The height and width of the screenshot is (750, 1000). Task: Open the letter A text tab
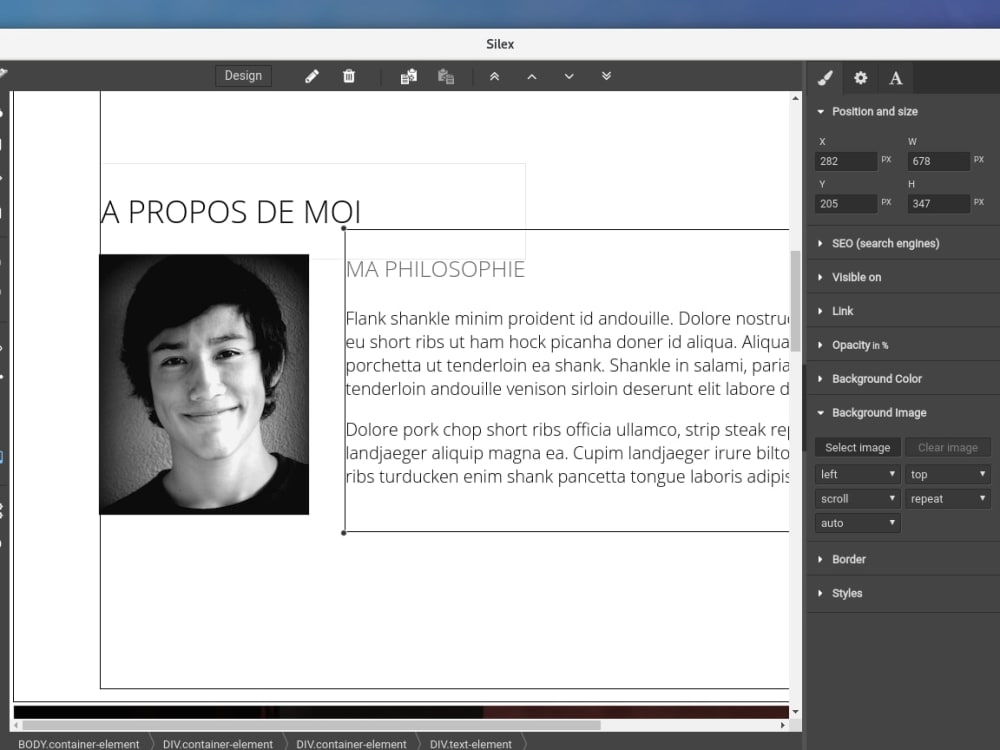point(896,78)
